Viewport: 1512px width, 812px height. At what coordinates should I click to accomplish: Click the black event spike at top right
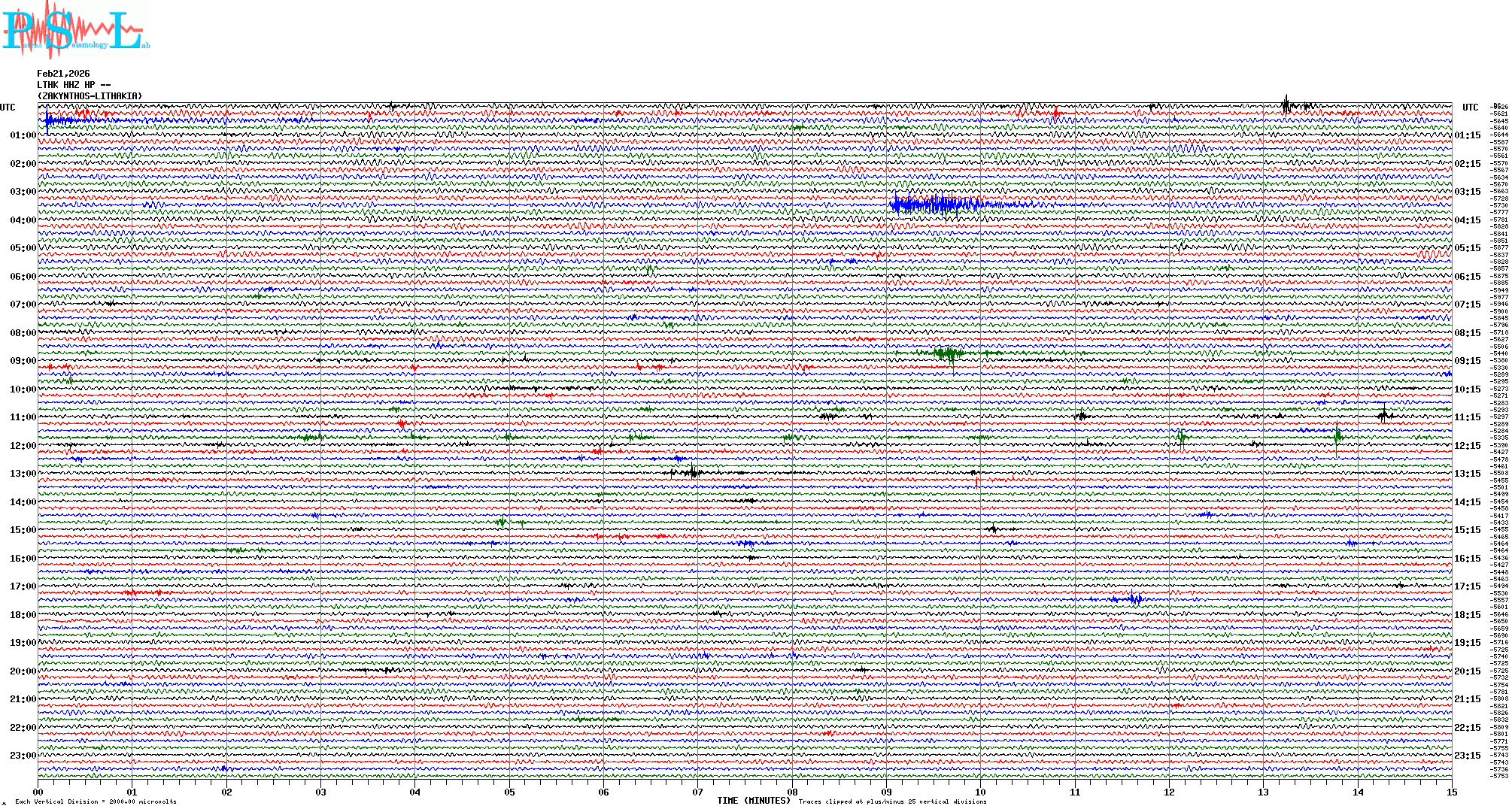(1286, 105)
